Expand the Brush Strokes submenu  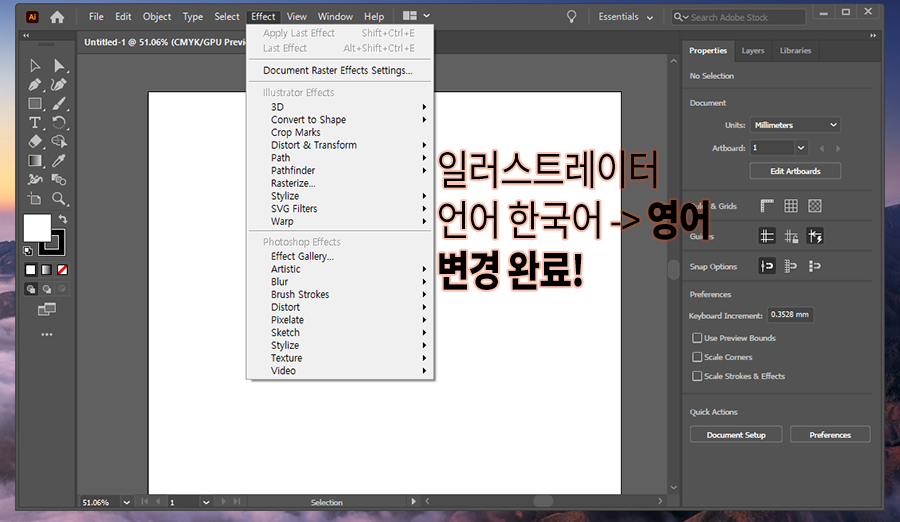point(341,294)
